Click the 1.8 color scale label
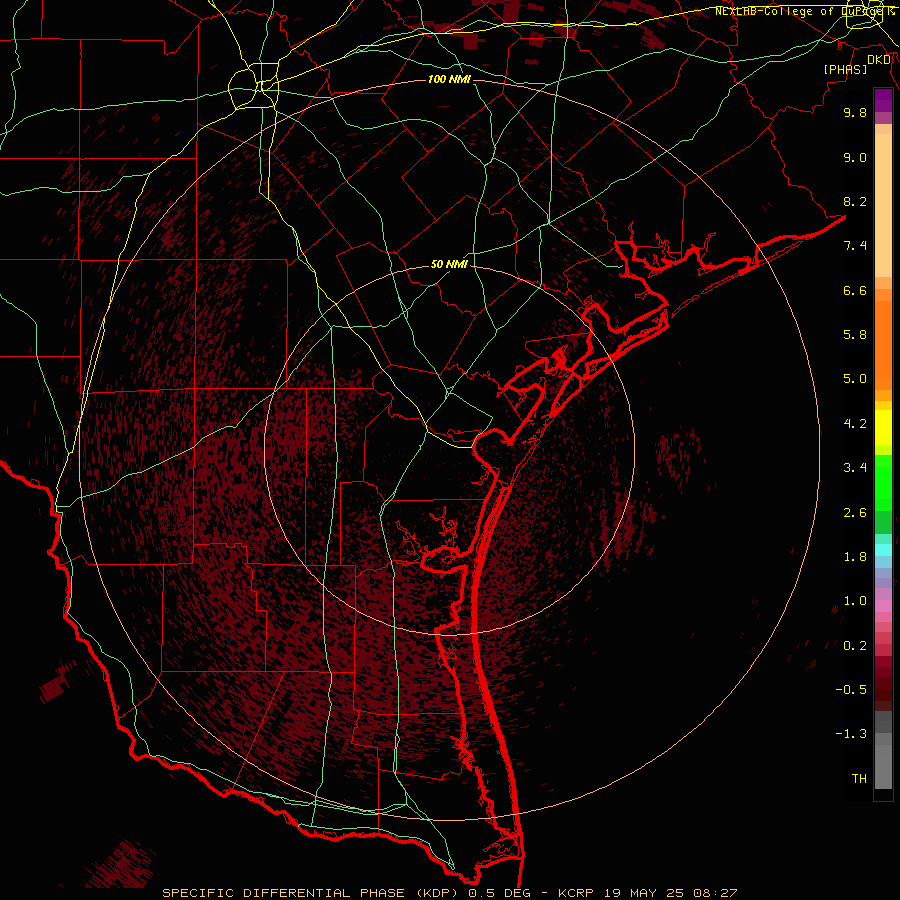This screenshot has width=900, height=900. (x=855, y=557)
